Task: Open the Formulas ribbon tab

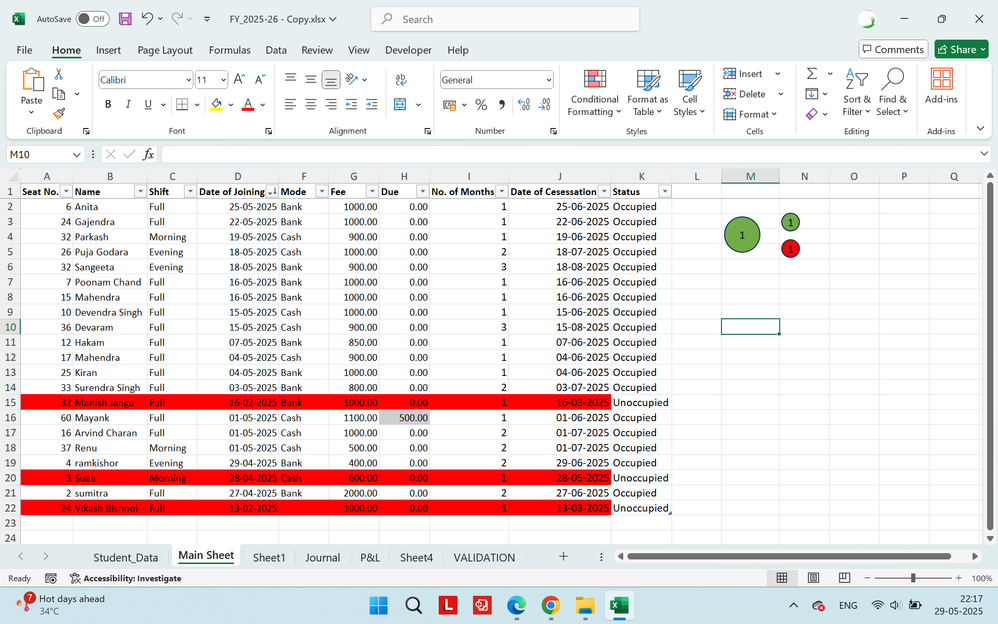Action: [229, 50]
